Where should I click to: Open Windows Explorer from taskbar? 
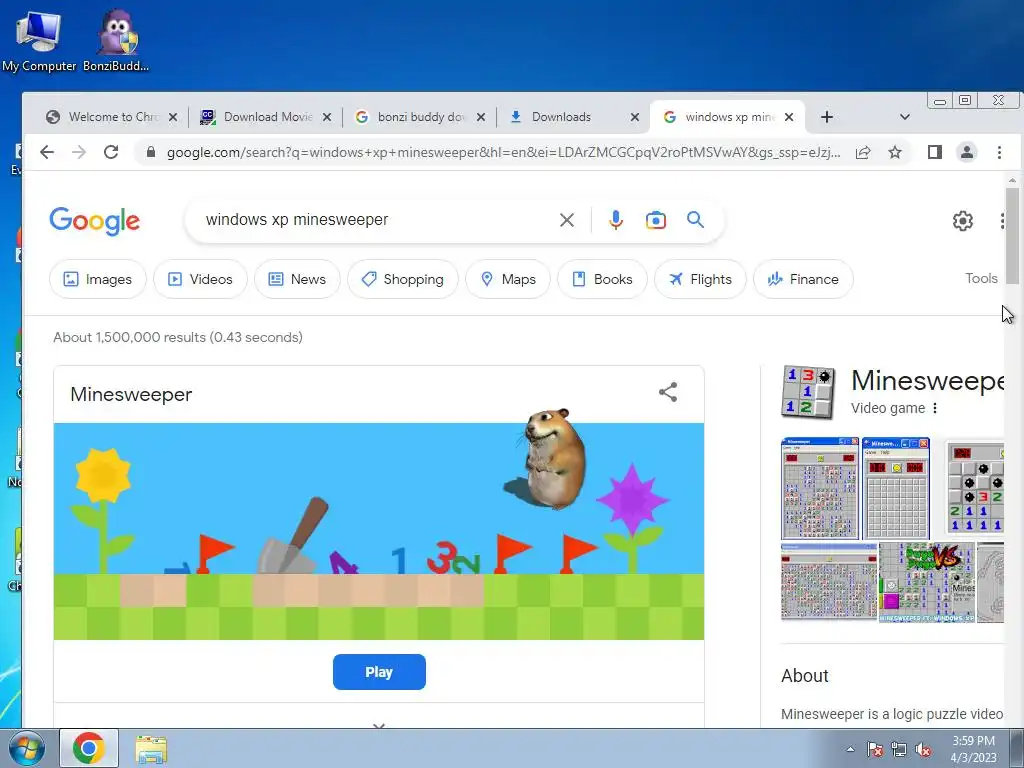151,748
